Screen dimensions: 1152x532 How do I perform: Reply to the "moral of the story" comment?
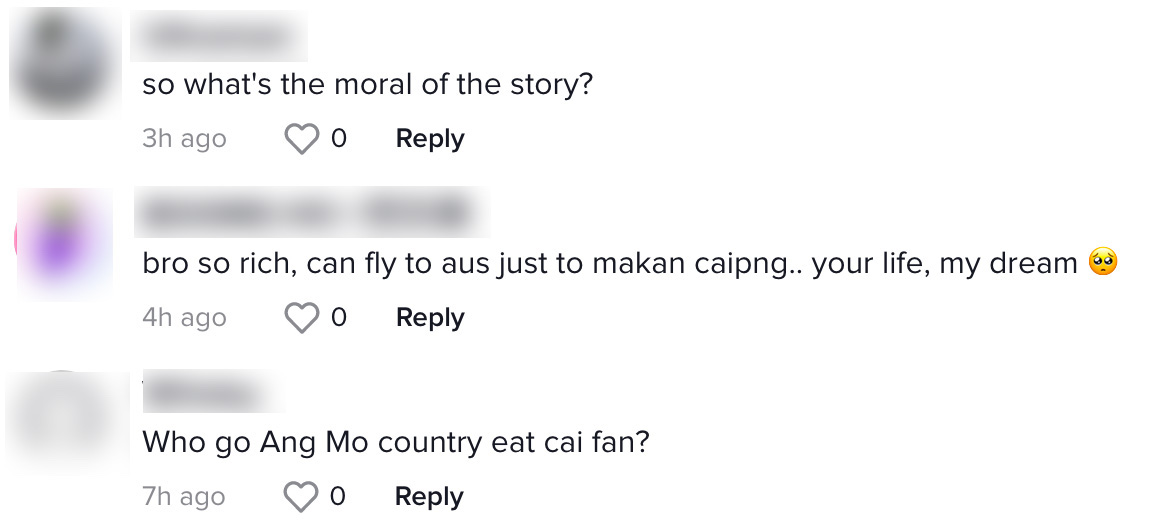pyautogui.click(x=430, y=139)
